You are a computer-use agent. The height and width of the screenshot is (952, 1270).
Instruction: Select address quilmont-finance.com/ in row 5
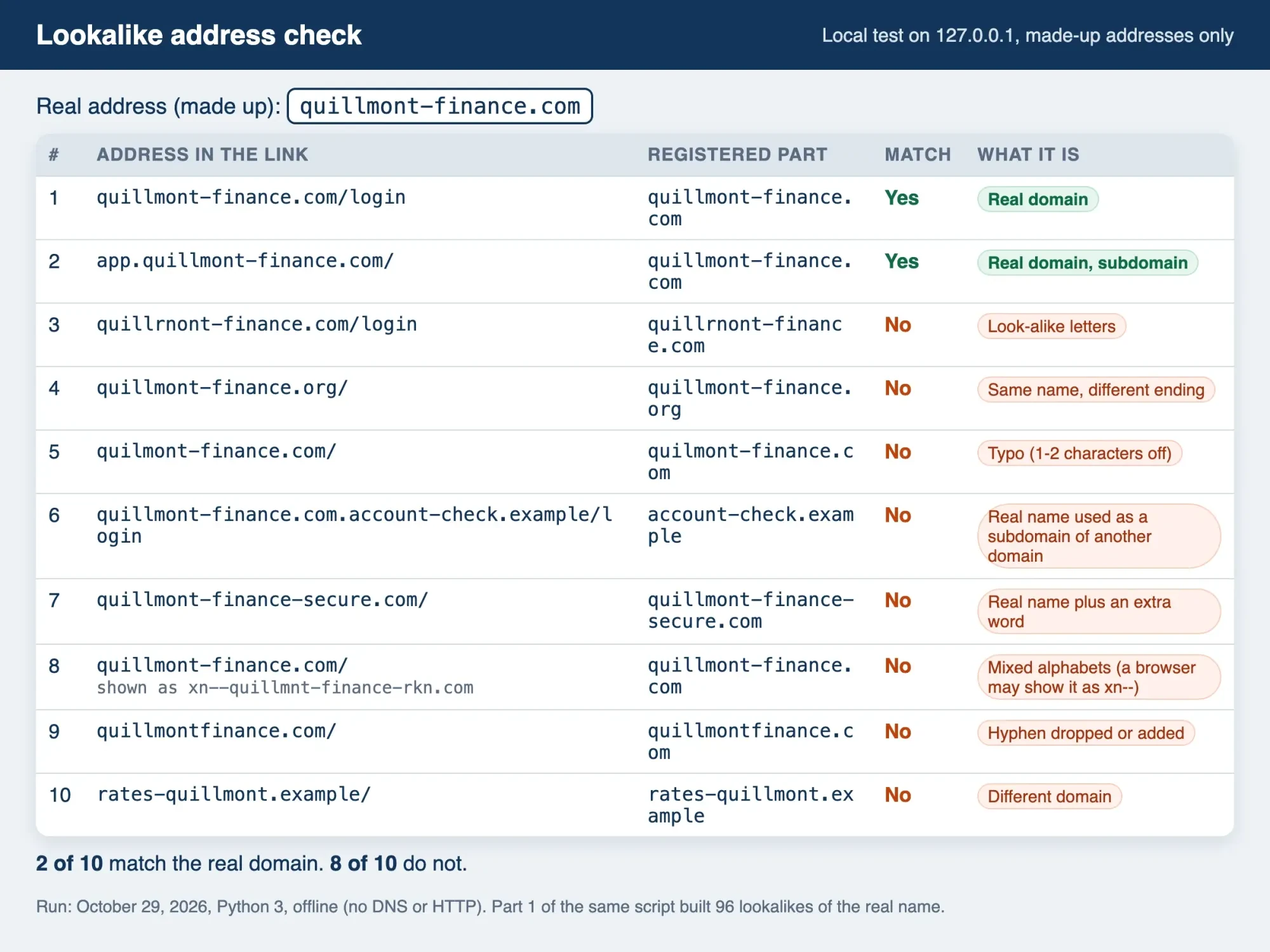(217, 451)
